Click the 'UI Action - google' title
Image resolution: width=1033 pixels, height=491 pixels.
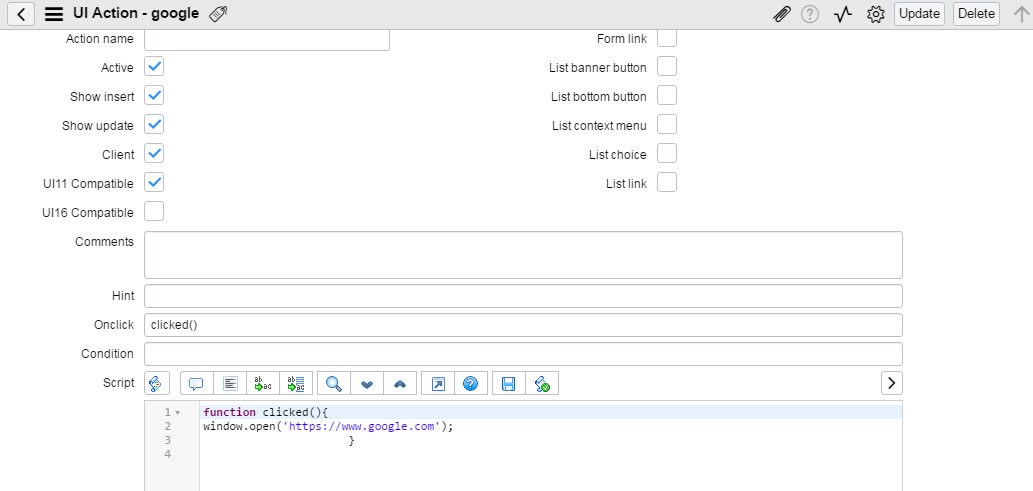pyautogui.click(x=136, y=13)
